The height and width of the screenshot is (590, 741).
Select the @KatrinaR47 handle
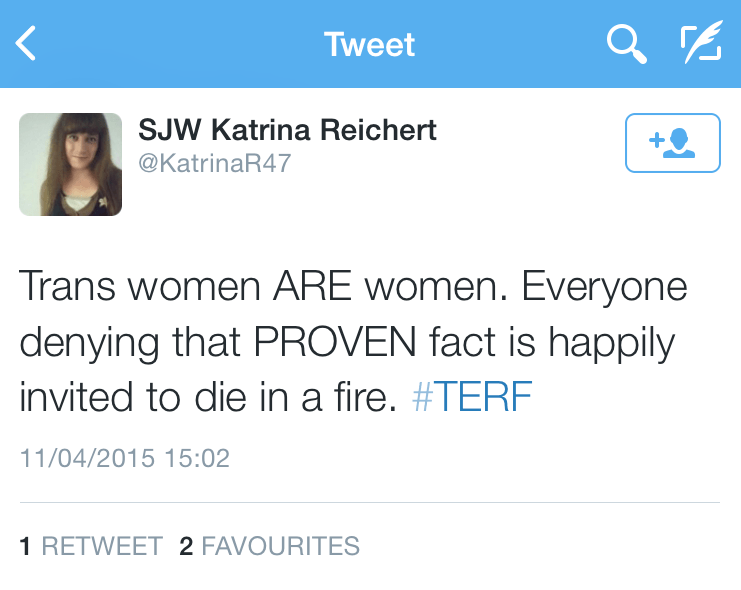pos(214,163)
